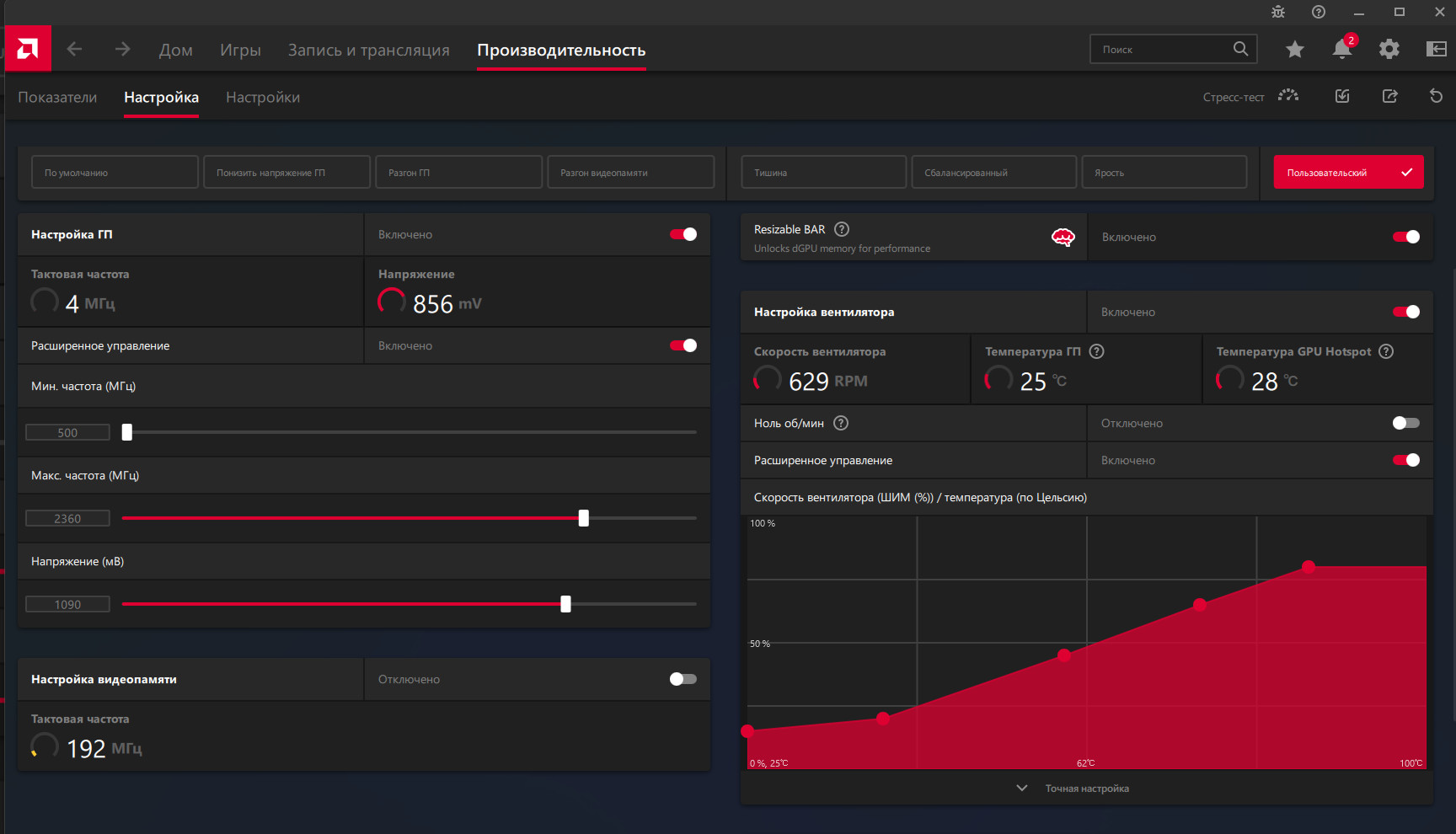This screenshot has width=1456, height=834.
Task: Toggle Расширенное управление for the fan
Action: (x=1406, y=460)
